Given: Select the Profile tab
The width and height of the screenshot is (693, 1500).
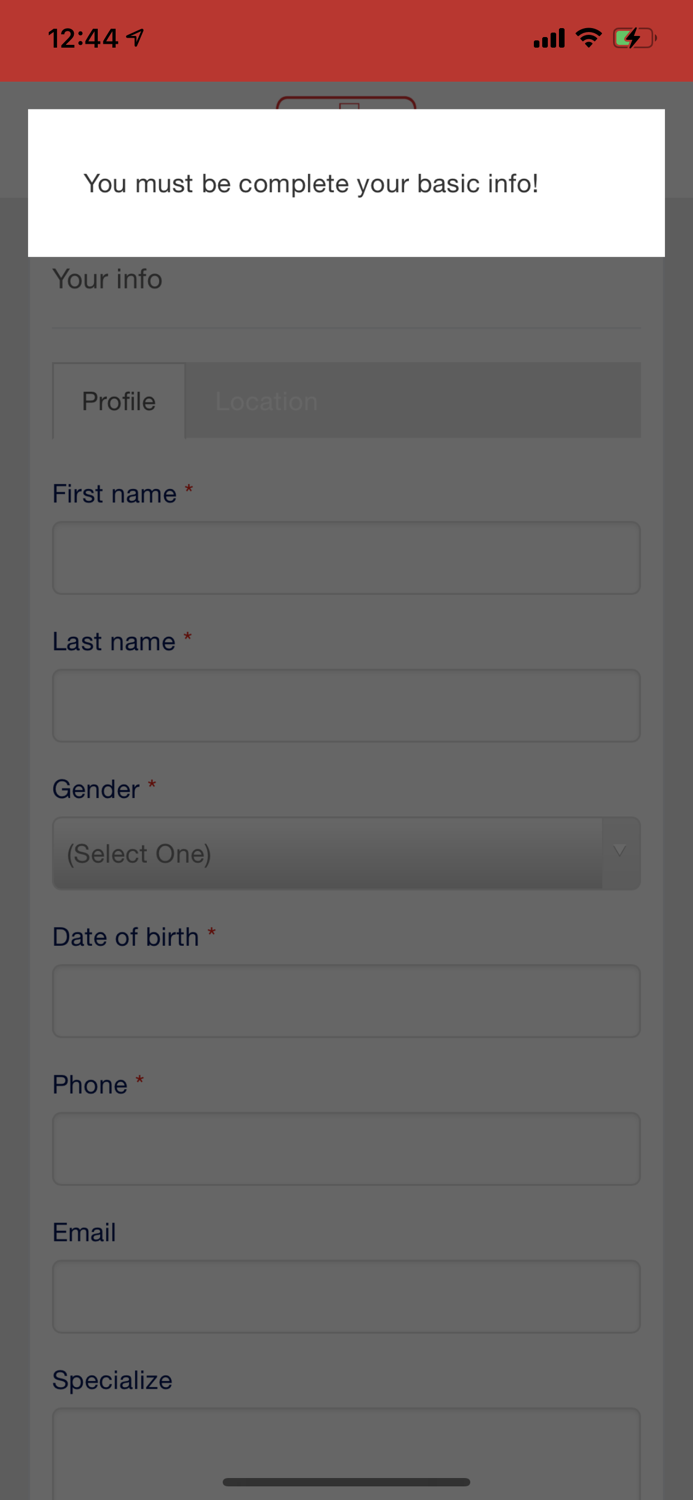Looking at the screenshot, I should [117, 401].
